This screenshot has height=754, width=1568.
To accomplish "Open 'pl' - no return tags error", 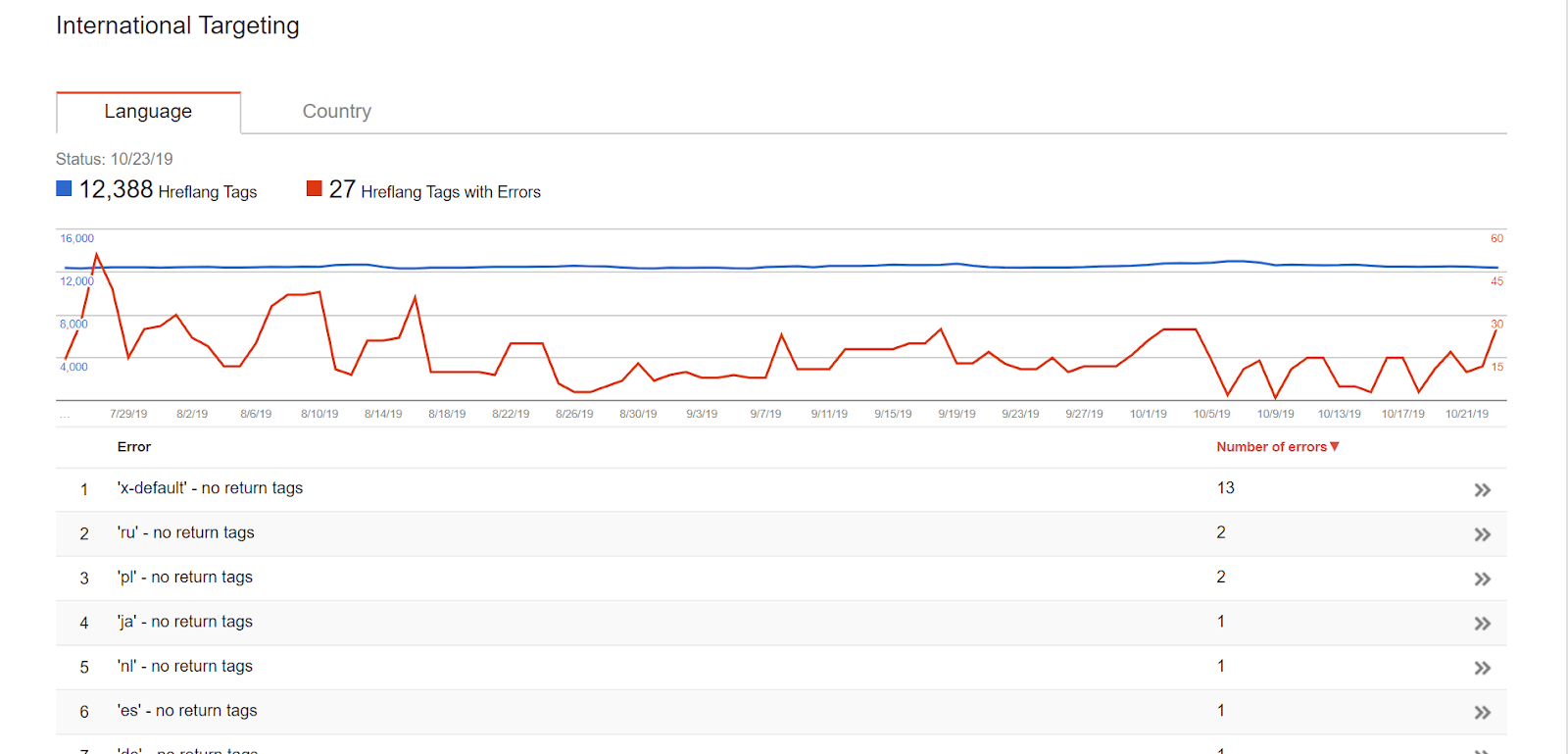I will point(180,578).
